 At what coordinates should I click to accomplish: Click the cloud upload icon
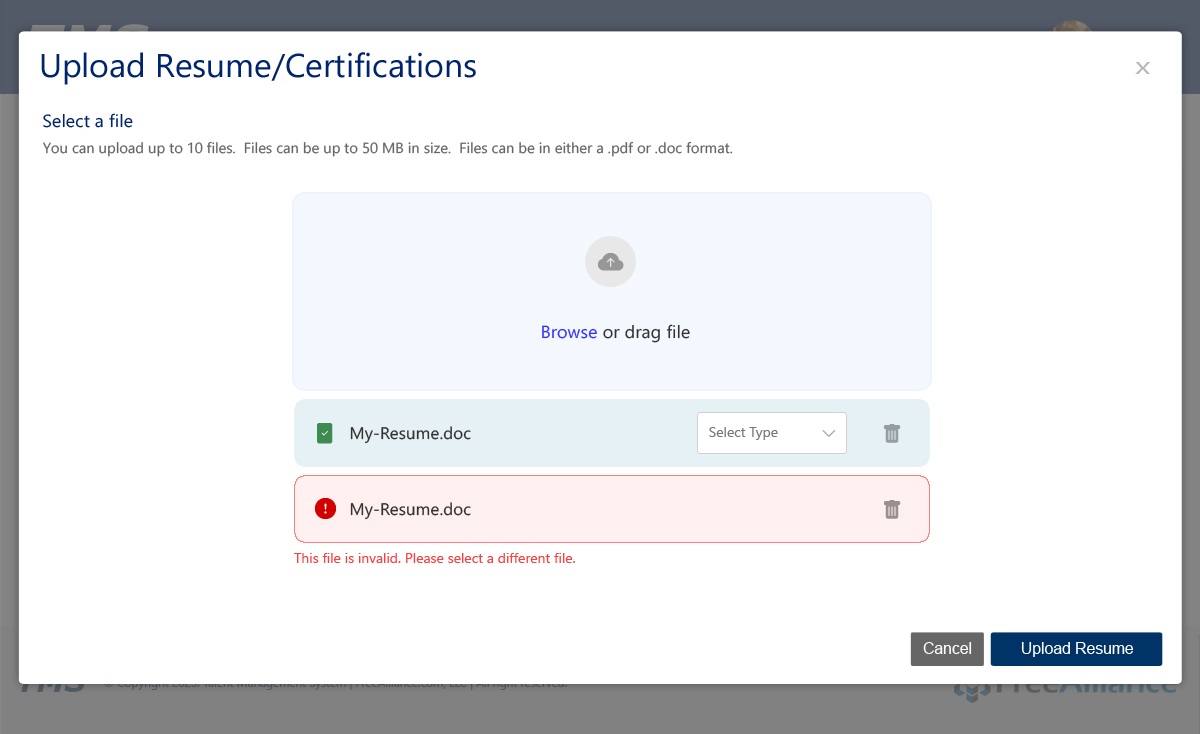[610, 262]
